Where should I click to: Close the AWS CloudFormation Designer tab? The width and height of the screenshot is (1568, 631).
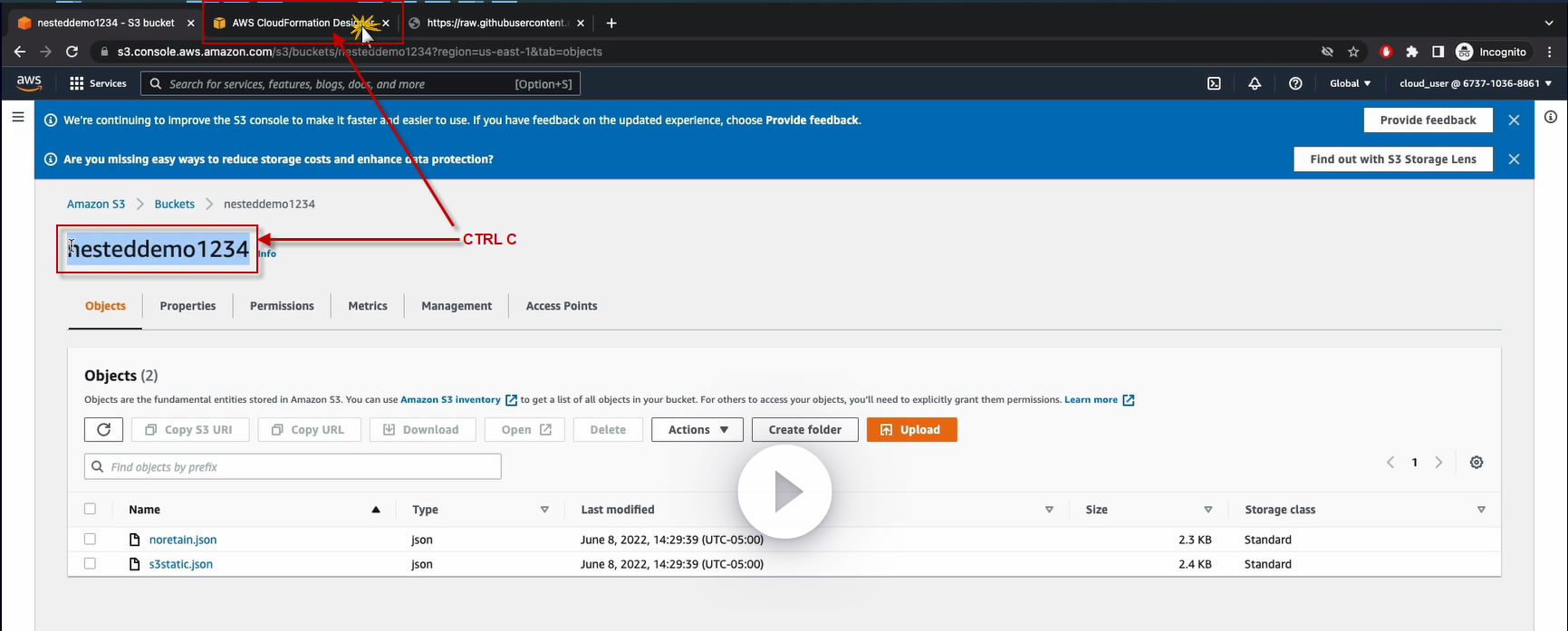386,23
